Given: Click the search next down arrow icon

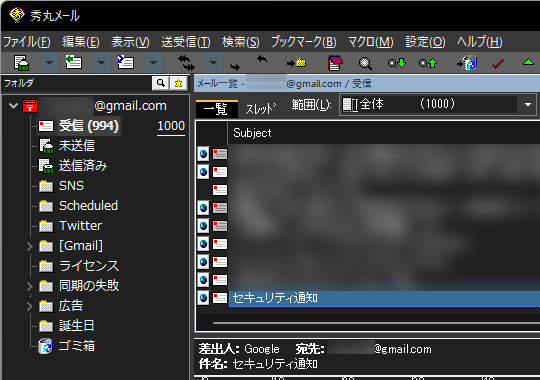Looking at the screenshot, I should point(397,63).
